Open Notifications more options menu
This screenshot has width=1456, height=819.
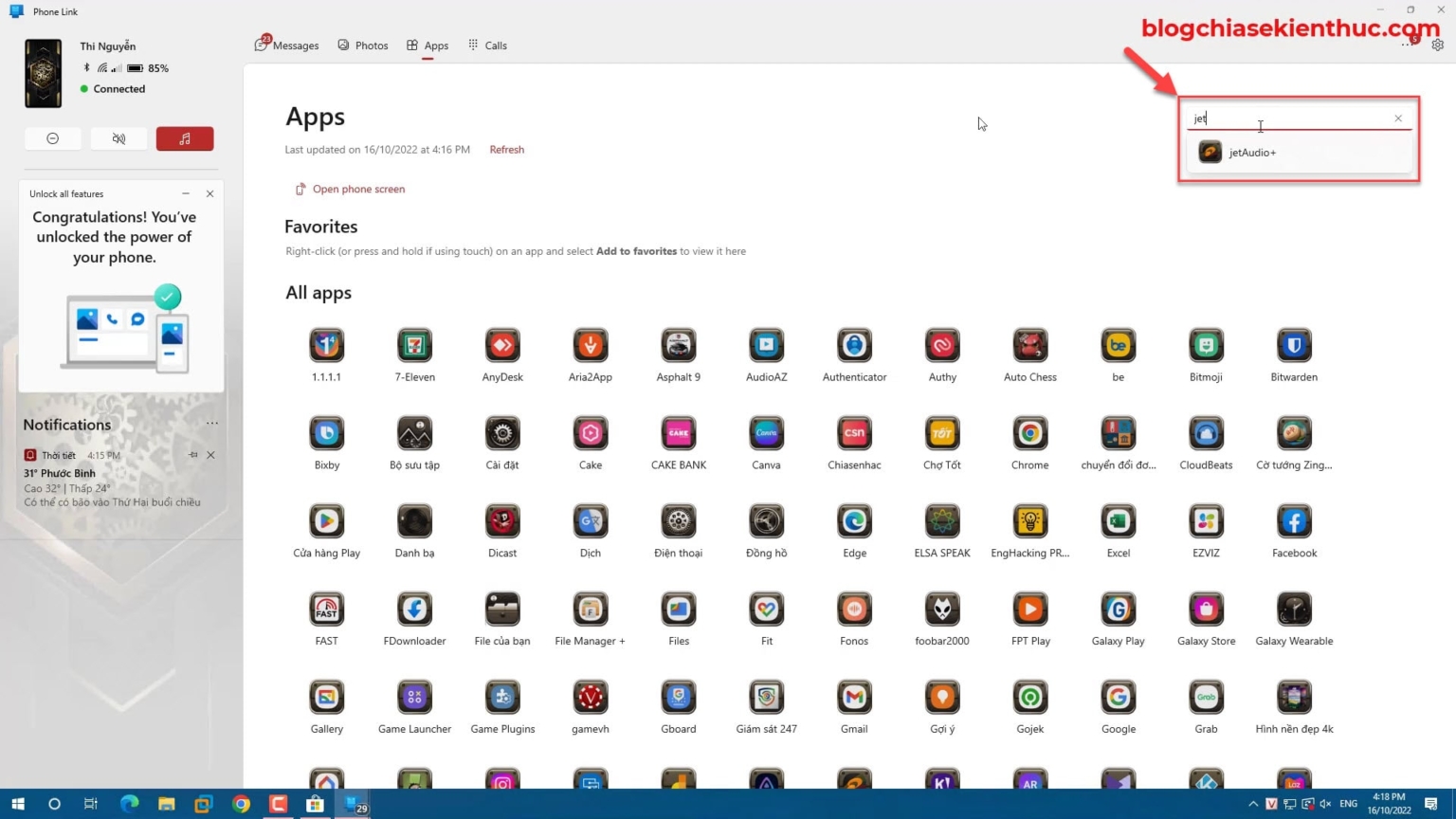point(211,424)
